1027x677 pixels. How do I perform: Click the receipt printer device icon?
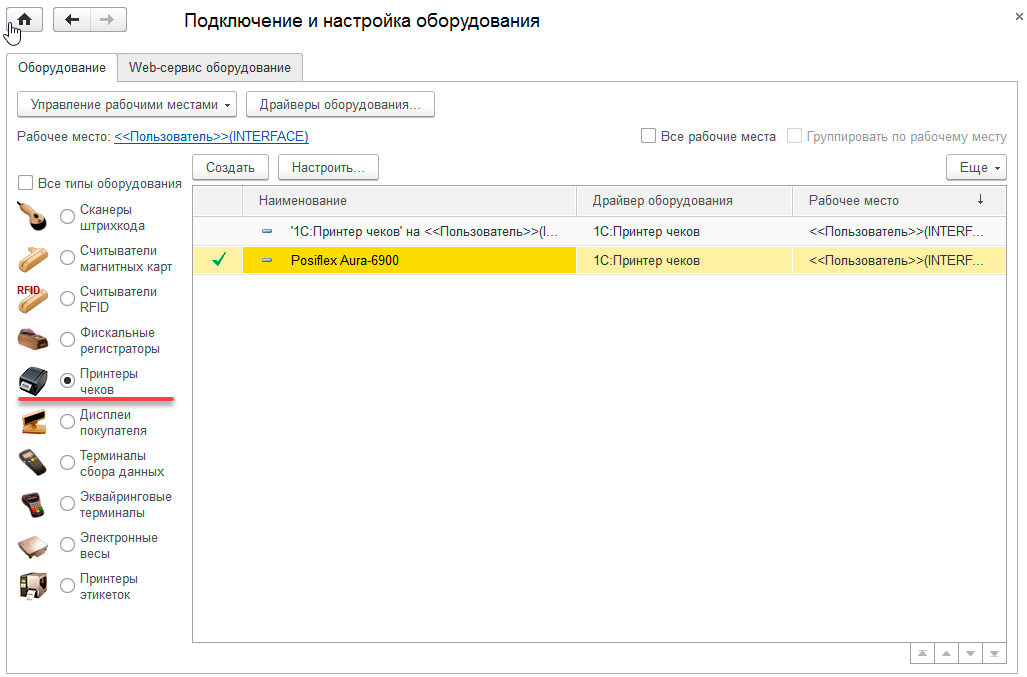(32, 381)
